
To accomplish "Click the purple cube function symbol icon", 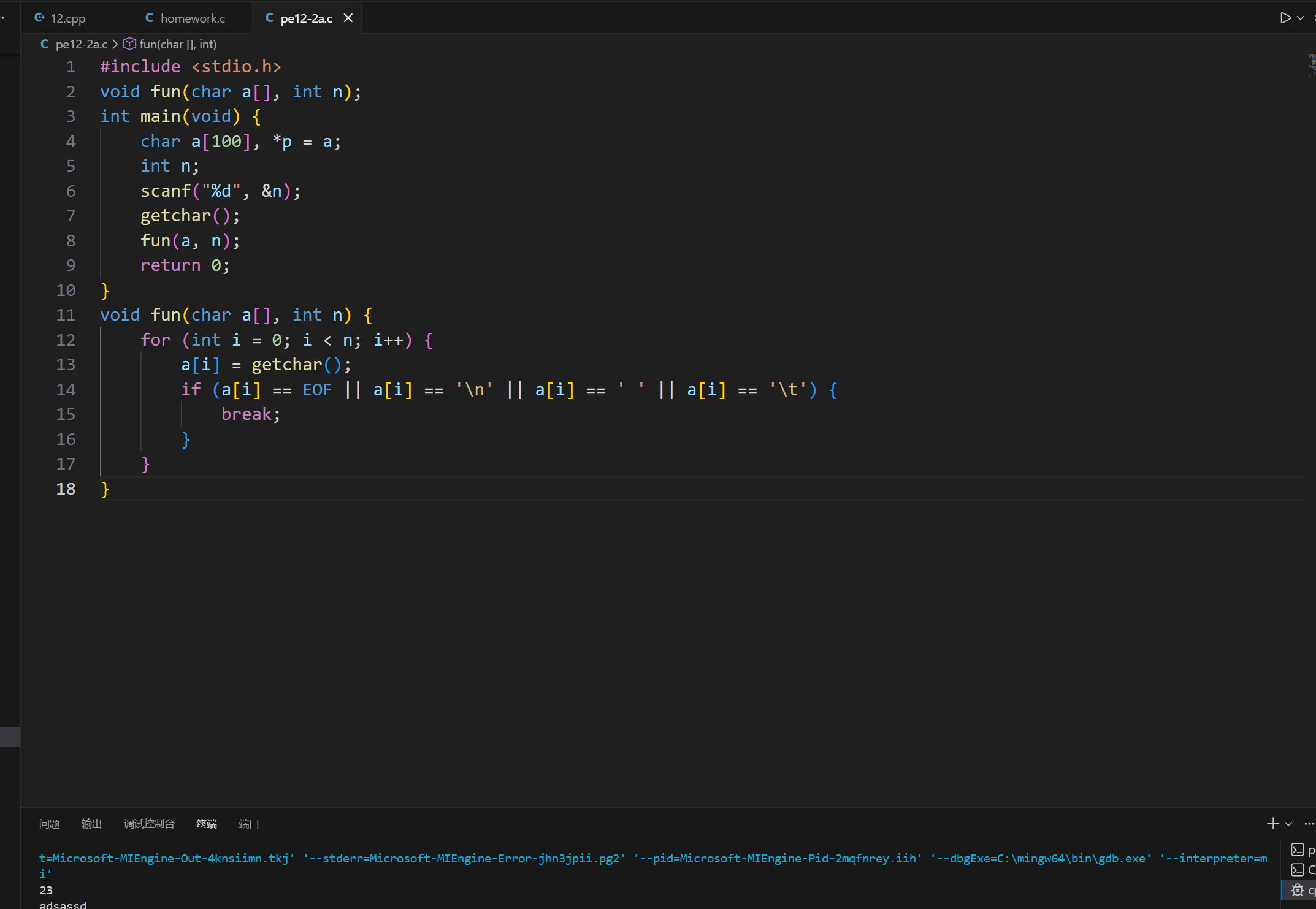I will tap(129, 44).
